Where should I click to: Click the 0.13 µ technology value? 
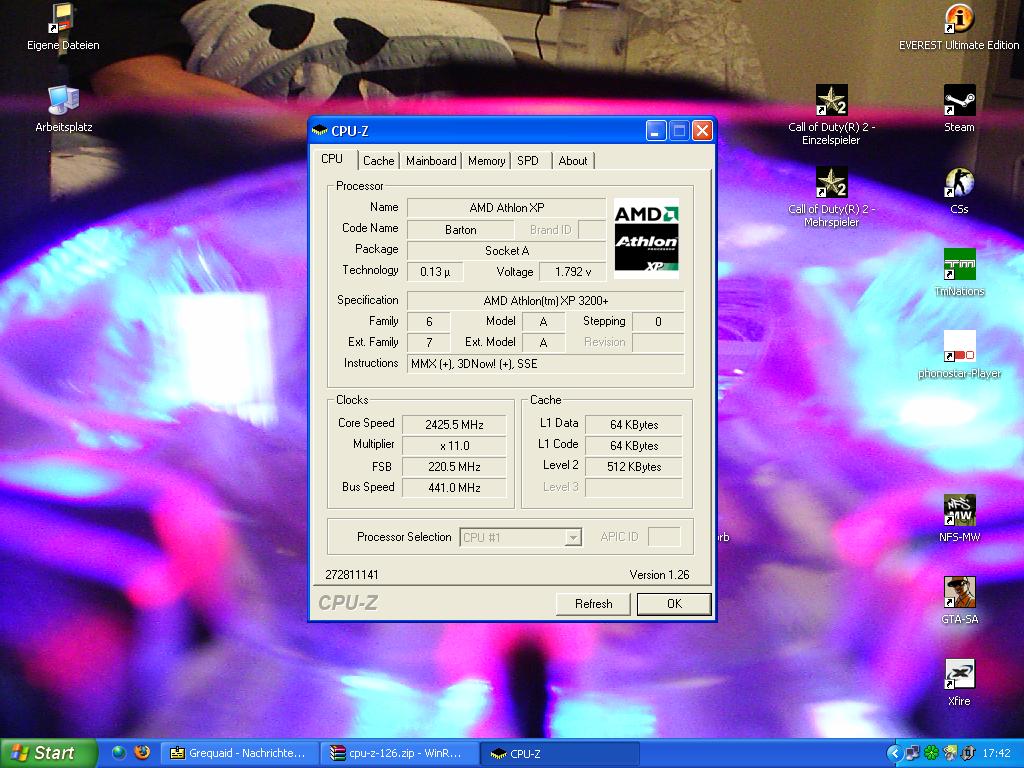pyautogui.click(x=435, y=272)
